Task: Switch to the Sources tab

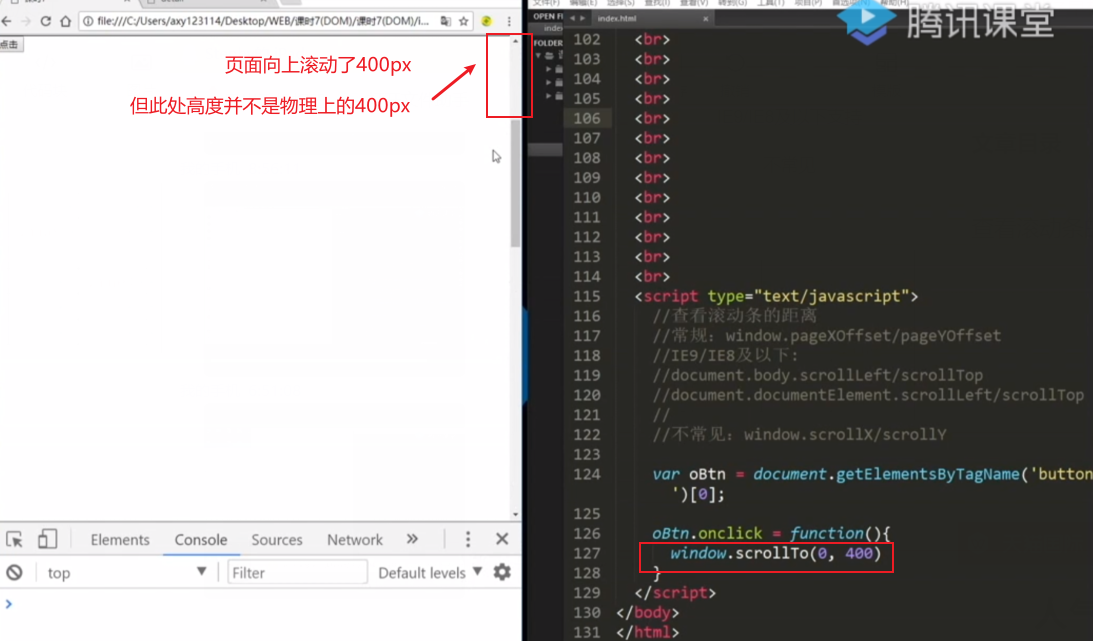Action: pos(277,540)
